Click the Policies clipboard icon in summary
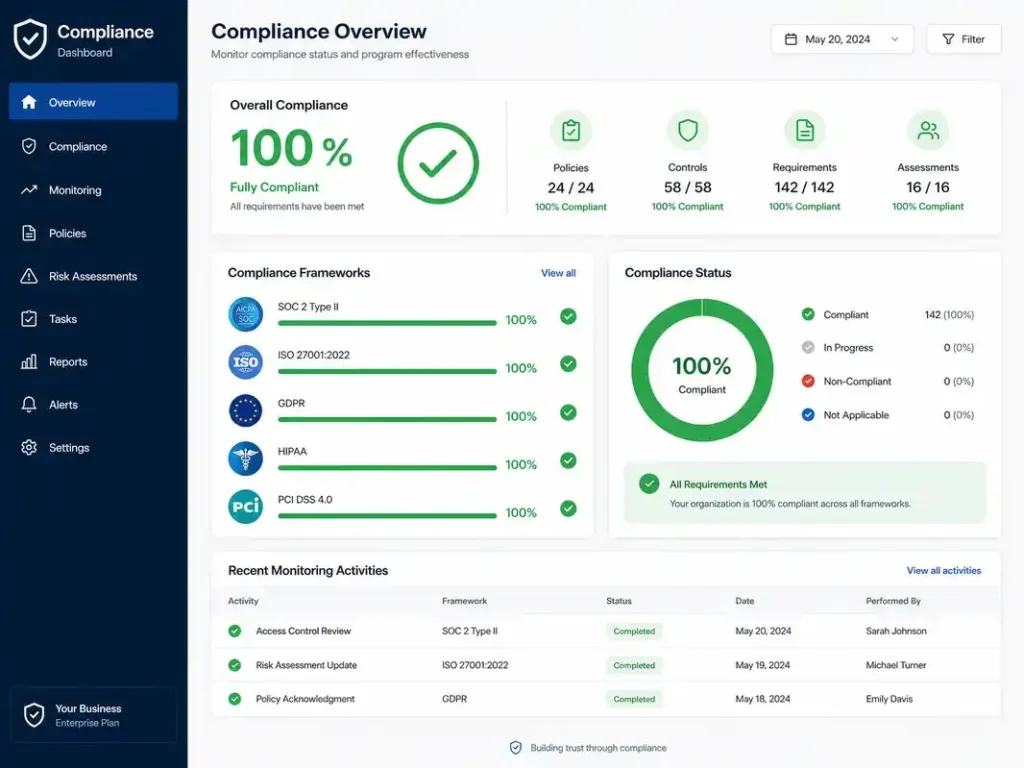This screenshot has height=768, width=1024. pos(571,131)
